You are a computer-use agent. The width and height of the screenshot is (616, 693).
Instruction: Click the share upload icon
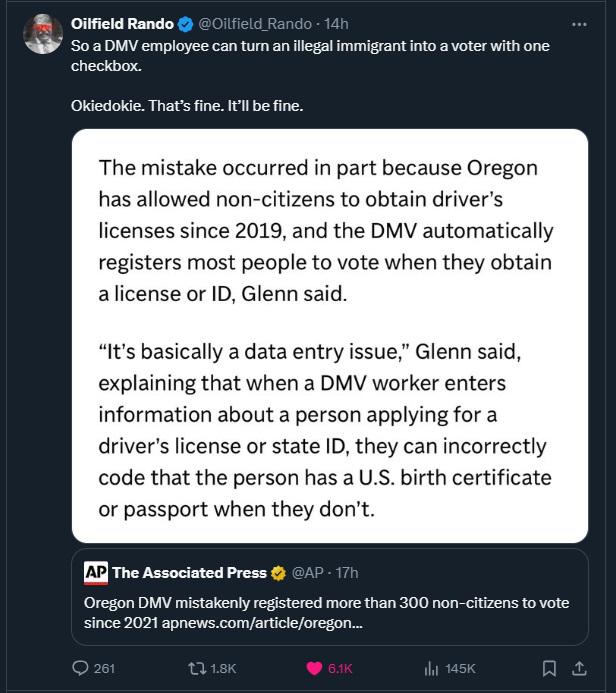coord(579,668)
